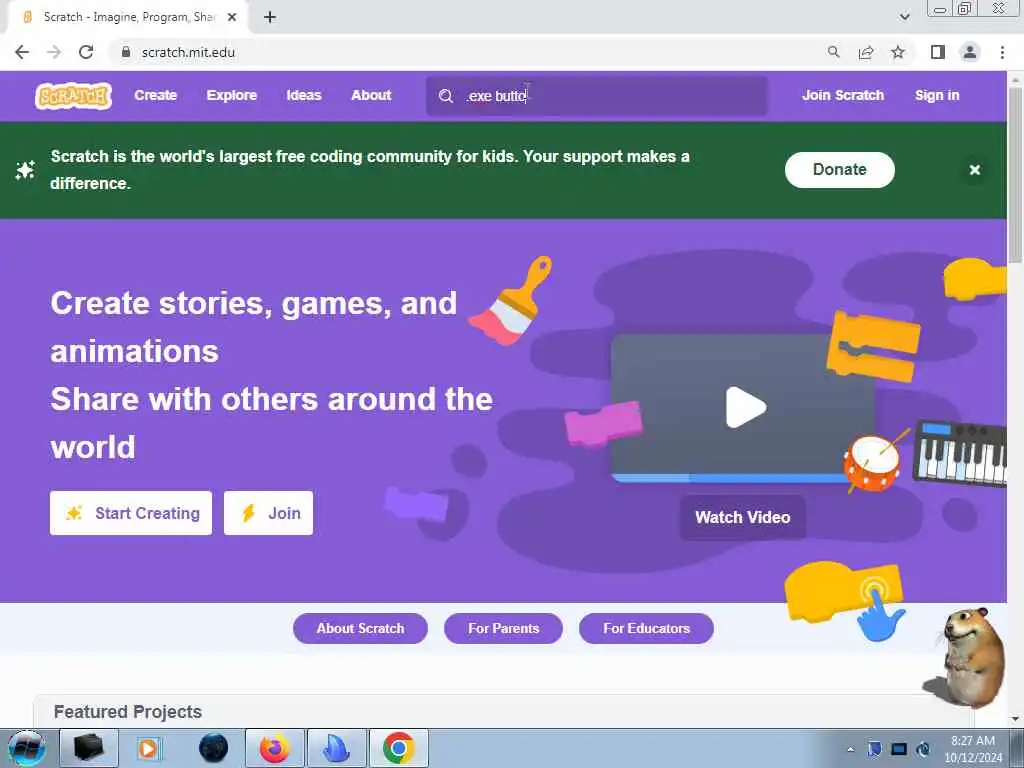Toggle the Chrome side panel icon
Screen dimensions: 1024x768
click(938, 52)
